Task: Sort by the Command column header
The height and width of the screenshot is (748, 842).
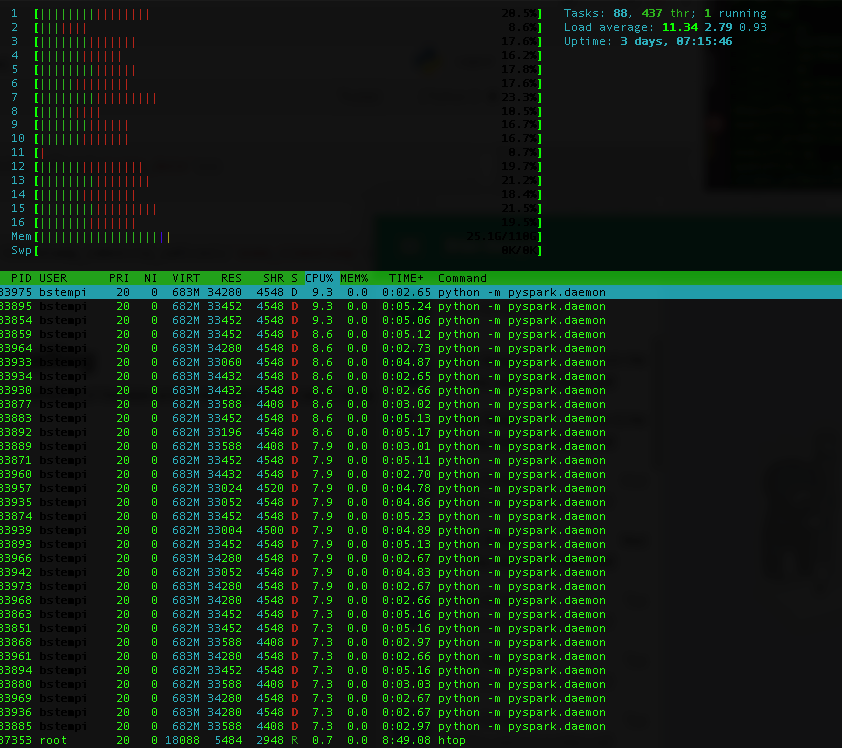Action: point(462,278)
